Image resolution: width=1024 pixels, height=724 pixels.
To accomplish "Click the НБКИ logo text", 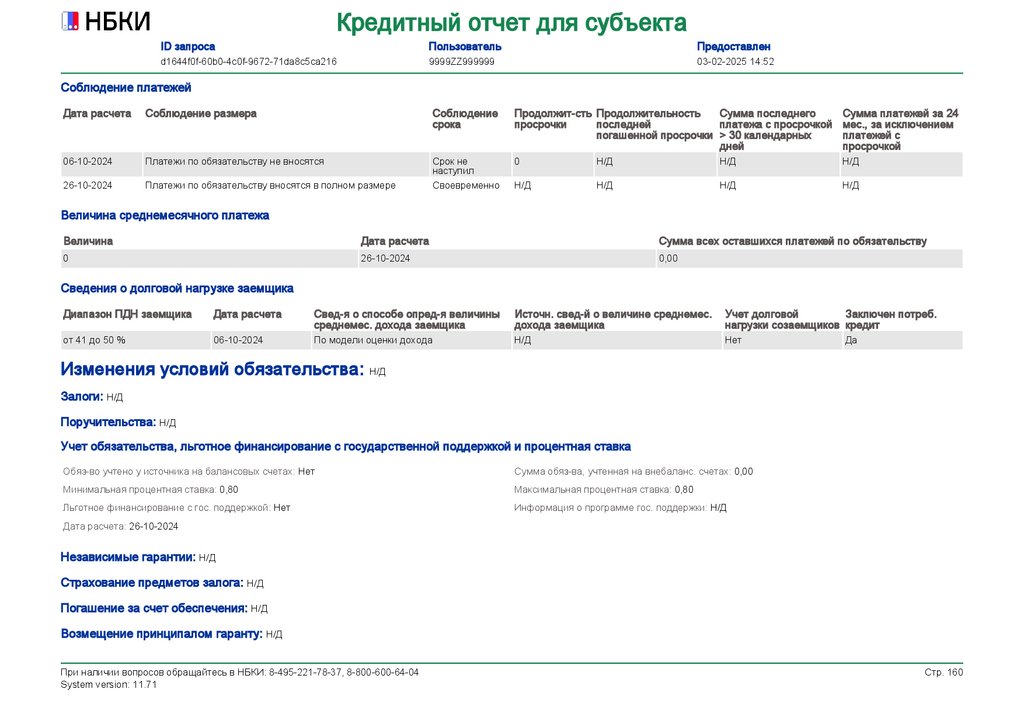I will pyautogui.click(x=118, y=22).
